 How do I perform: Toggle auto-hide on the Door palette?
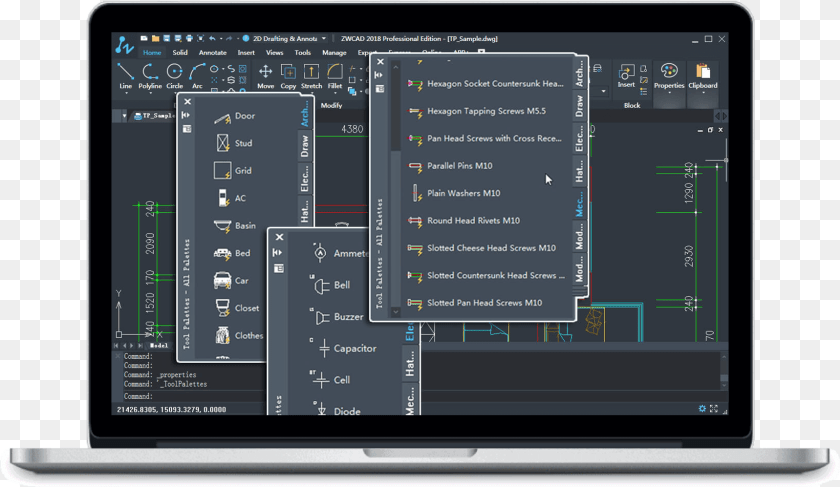186,115
